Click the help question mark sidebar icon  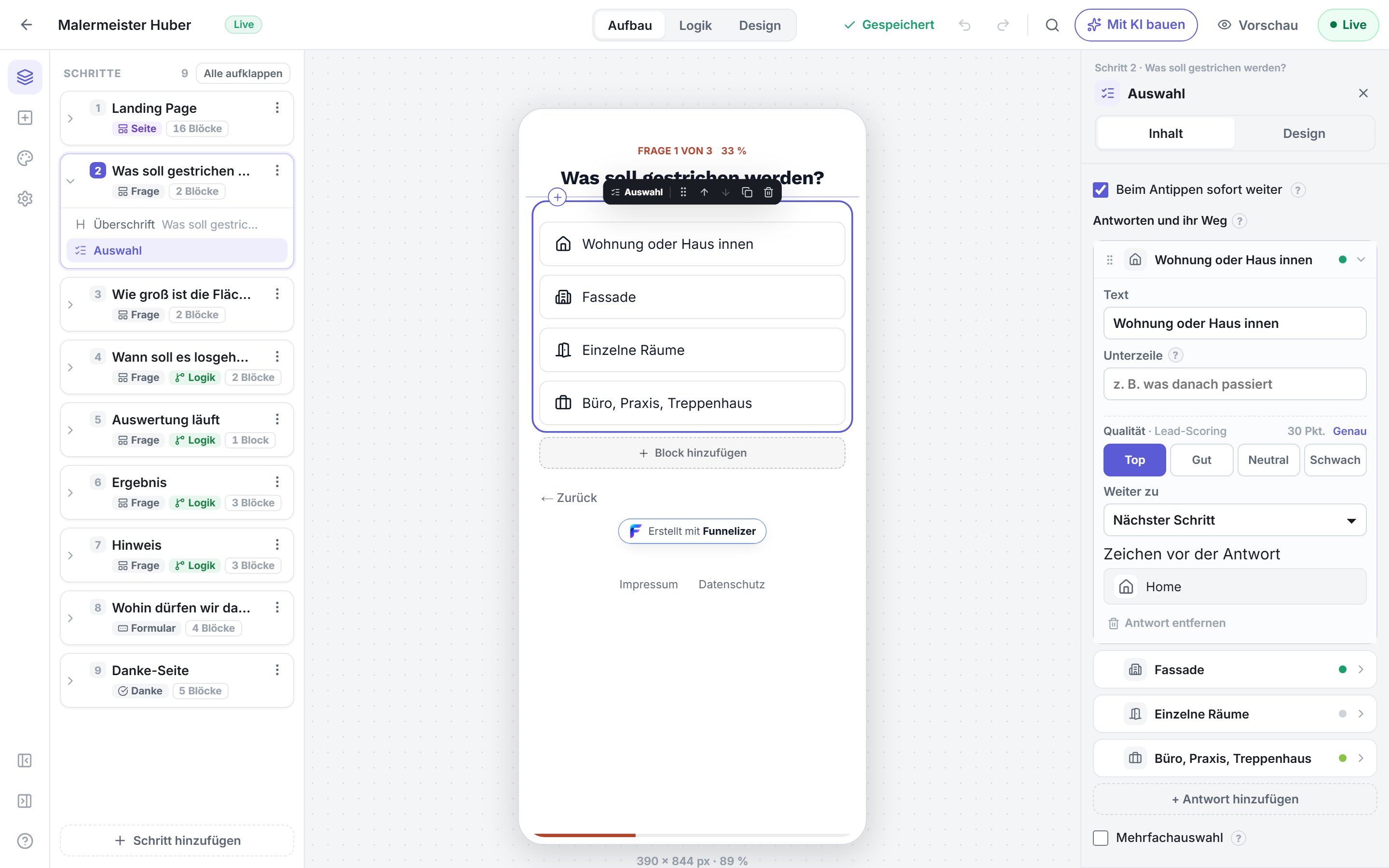(x=25, y=841)
